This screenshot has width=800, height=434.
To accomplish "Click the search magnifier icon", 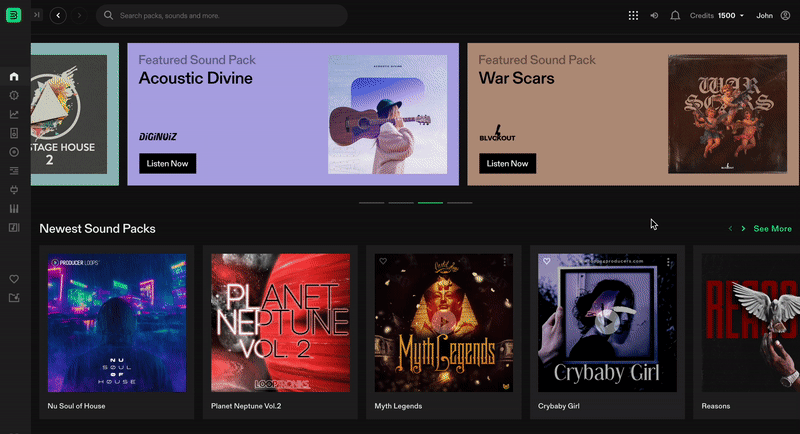I will pos(108,15).
